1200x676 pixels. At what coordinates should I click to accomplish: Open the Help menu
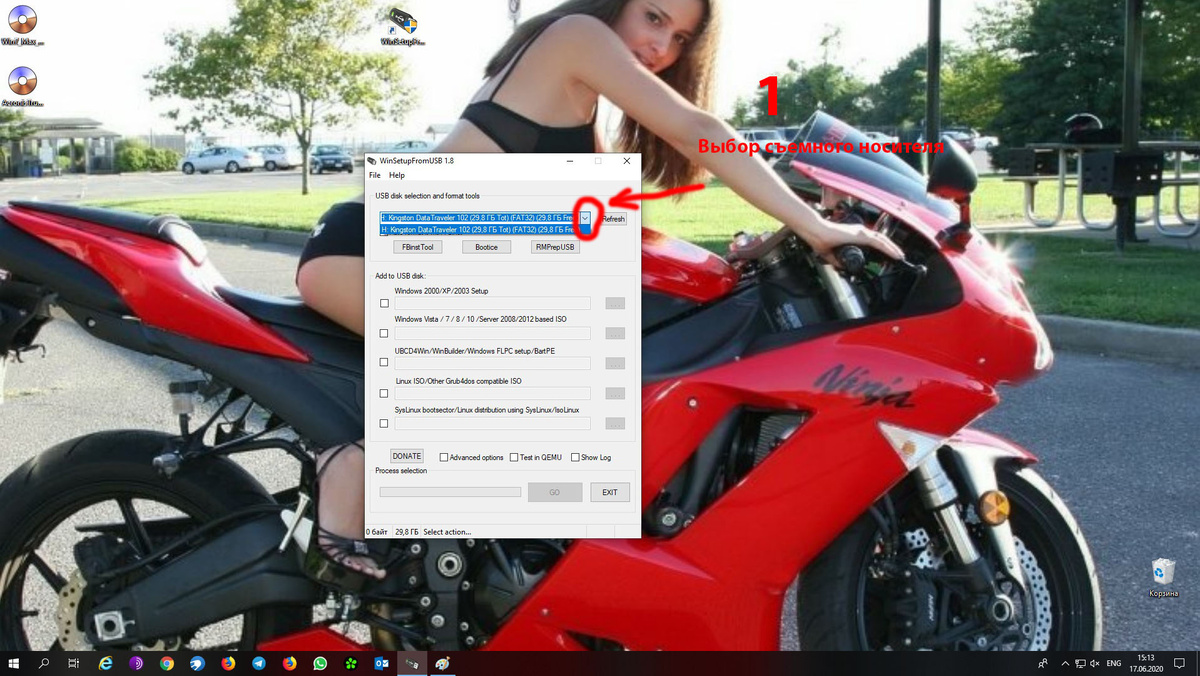[x=397, y=176]
